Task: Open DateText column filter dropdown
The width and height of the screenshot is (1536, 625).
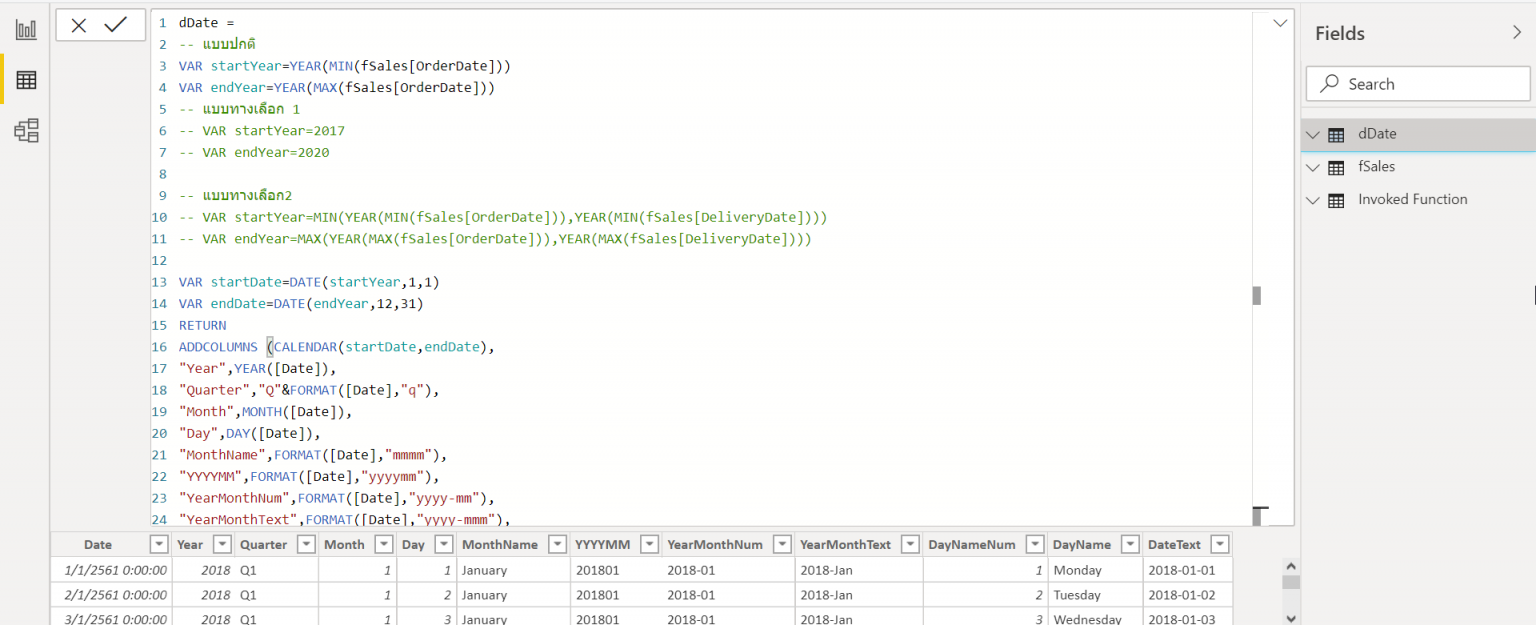Action: 1219,545
